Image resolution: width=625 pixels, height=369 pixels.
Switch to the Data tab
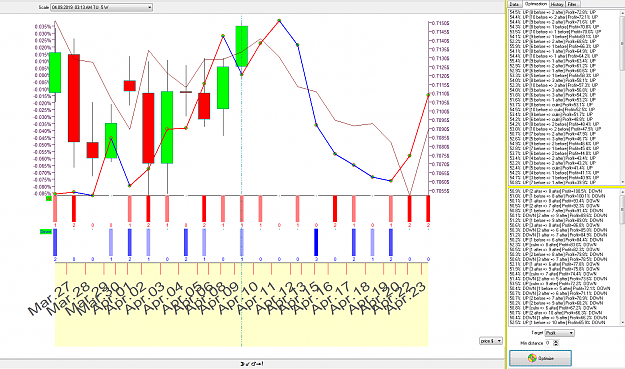[514, 4]
